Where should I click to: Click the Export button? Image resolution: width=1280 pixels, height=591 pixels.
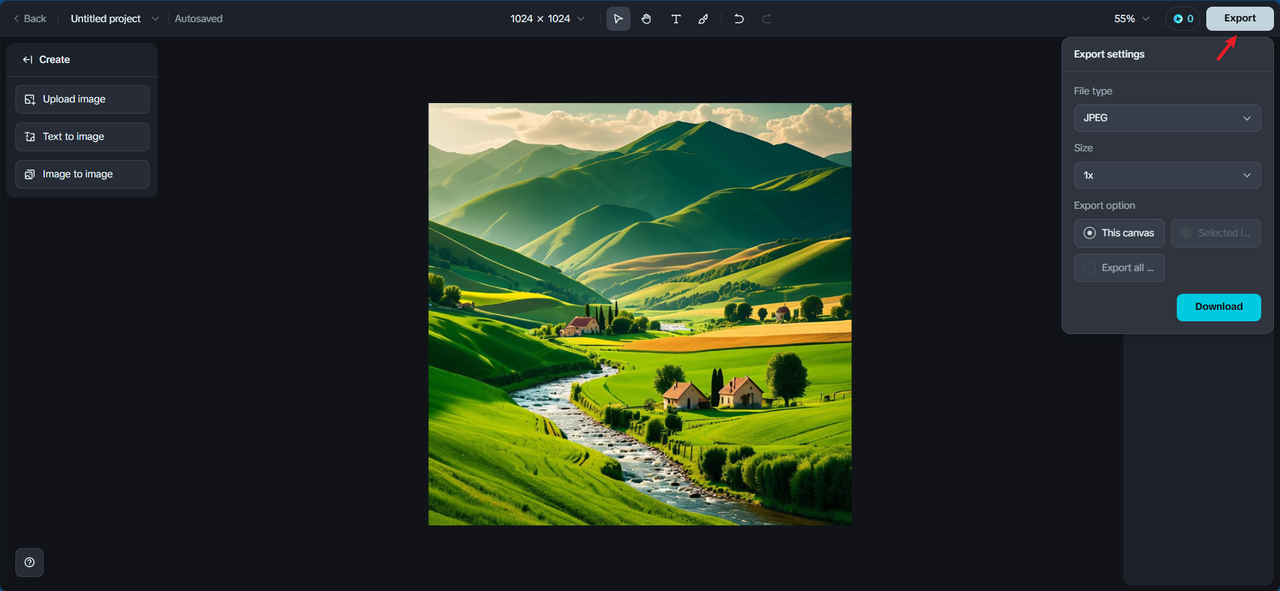point(1240,18)
